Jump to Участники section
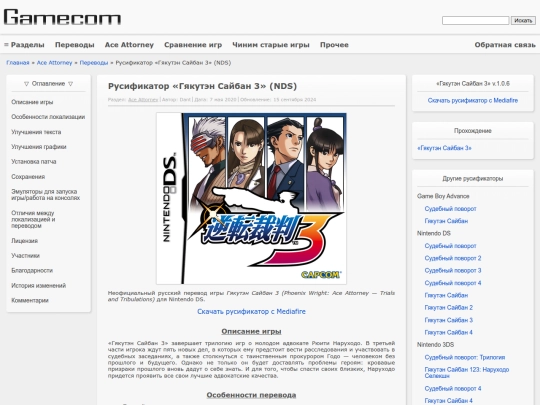This screenshot has height=405, width=540. tap(25, 256)
